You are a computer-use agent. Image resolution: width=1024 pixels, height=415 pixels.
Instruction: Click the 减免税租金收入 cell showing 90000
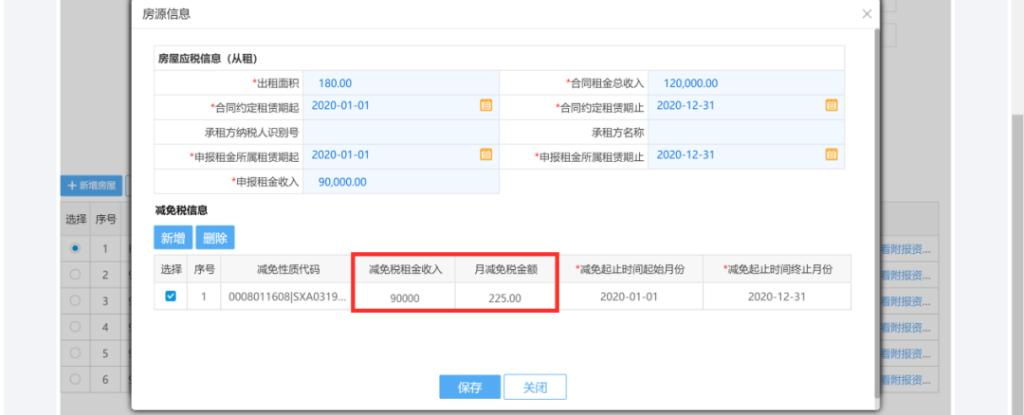pos(404,297)
